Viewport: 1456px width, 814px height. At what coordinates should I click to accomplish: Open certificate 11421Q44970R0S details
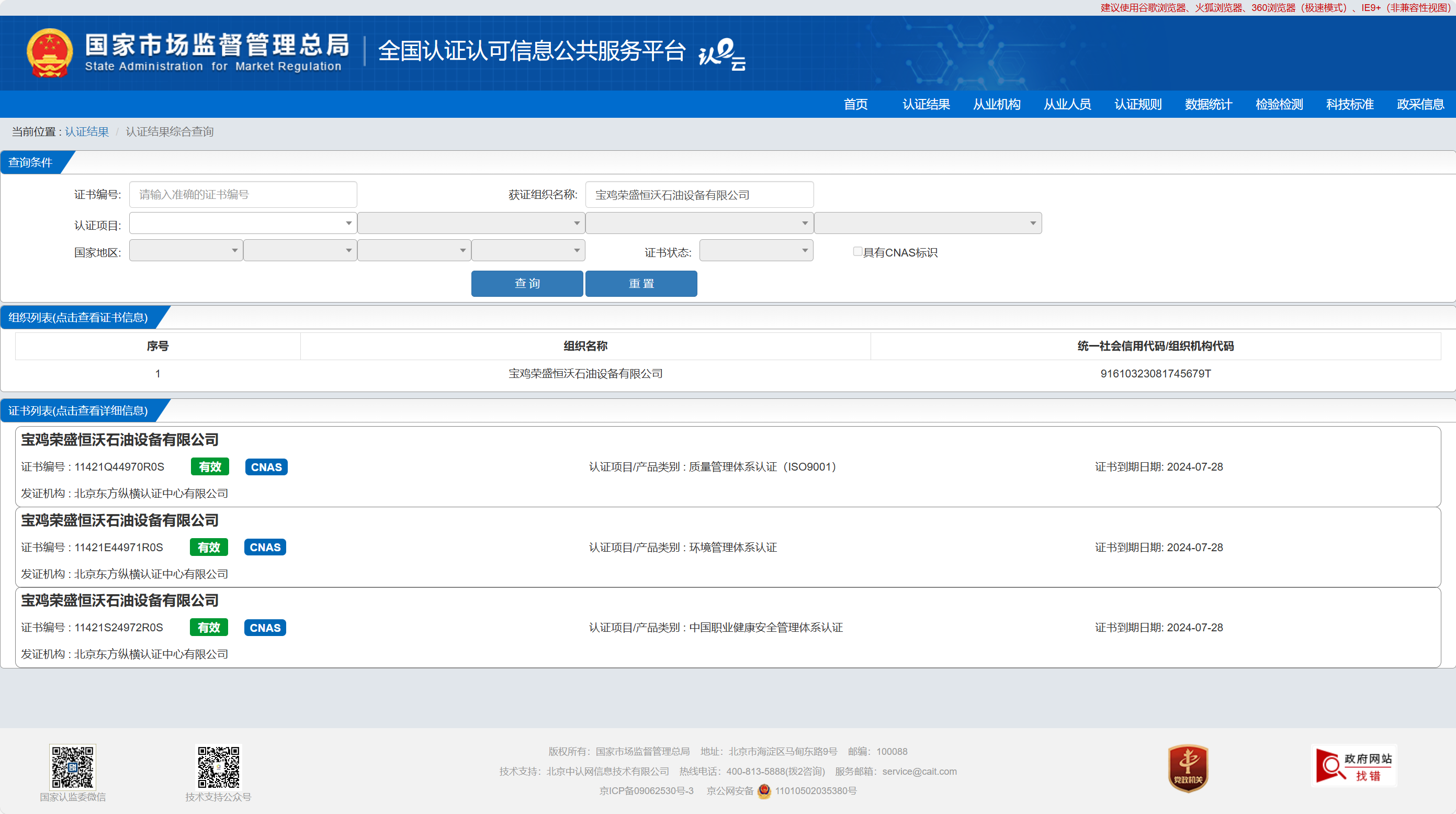(728, 467)
